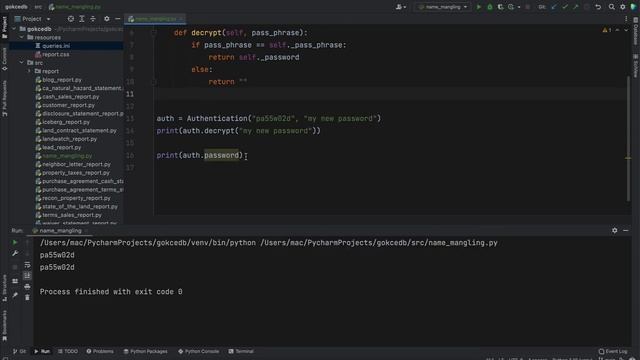
Task: Click the print icon in the Run console
Action: [27, 287]
